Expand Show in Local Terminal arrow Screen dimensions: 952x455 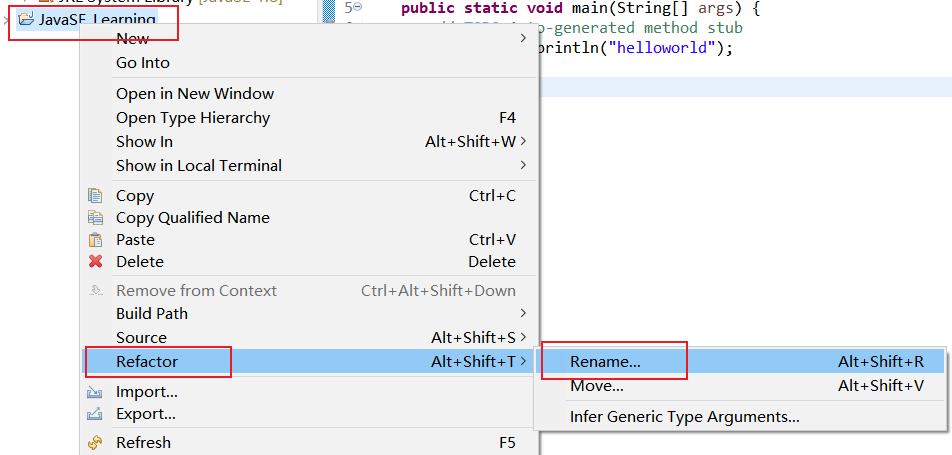(523, 165)
